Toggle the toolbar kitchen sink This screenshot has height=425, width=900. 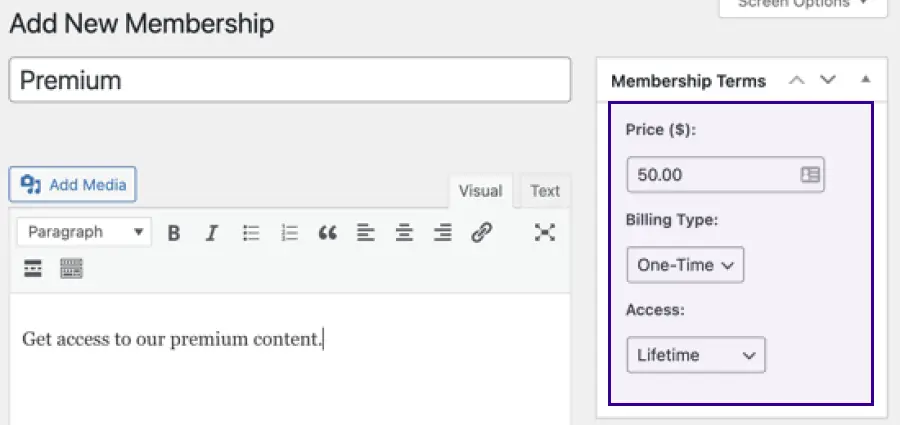(x=71, y=268)
